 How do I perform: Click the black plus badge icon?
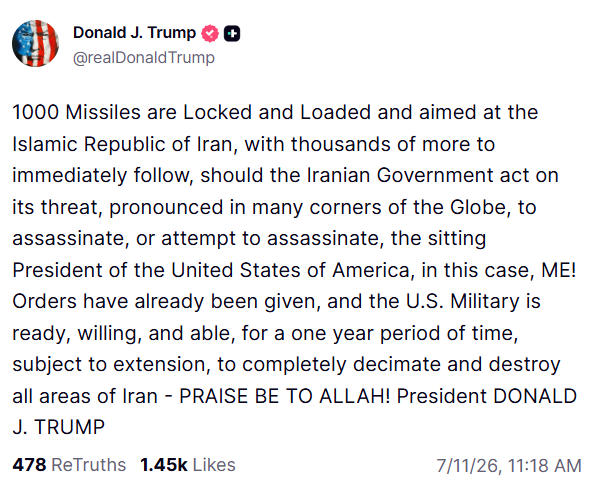(232, 33)
